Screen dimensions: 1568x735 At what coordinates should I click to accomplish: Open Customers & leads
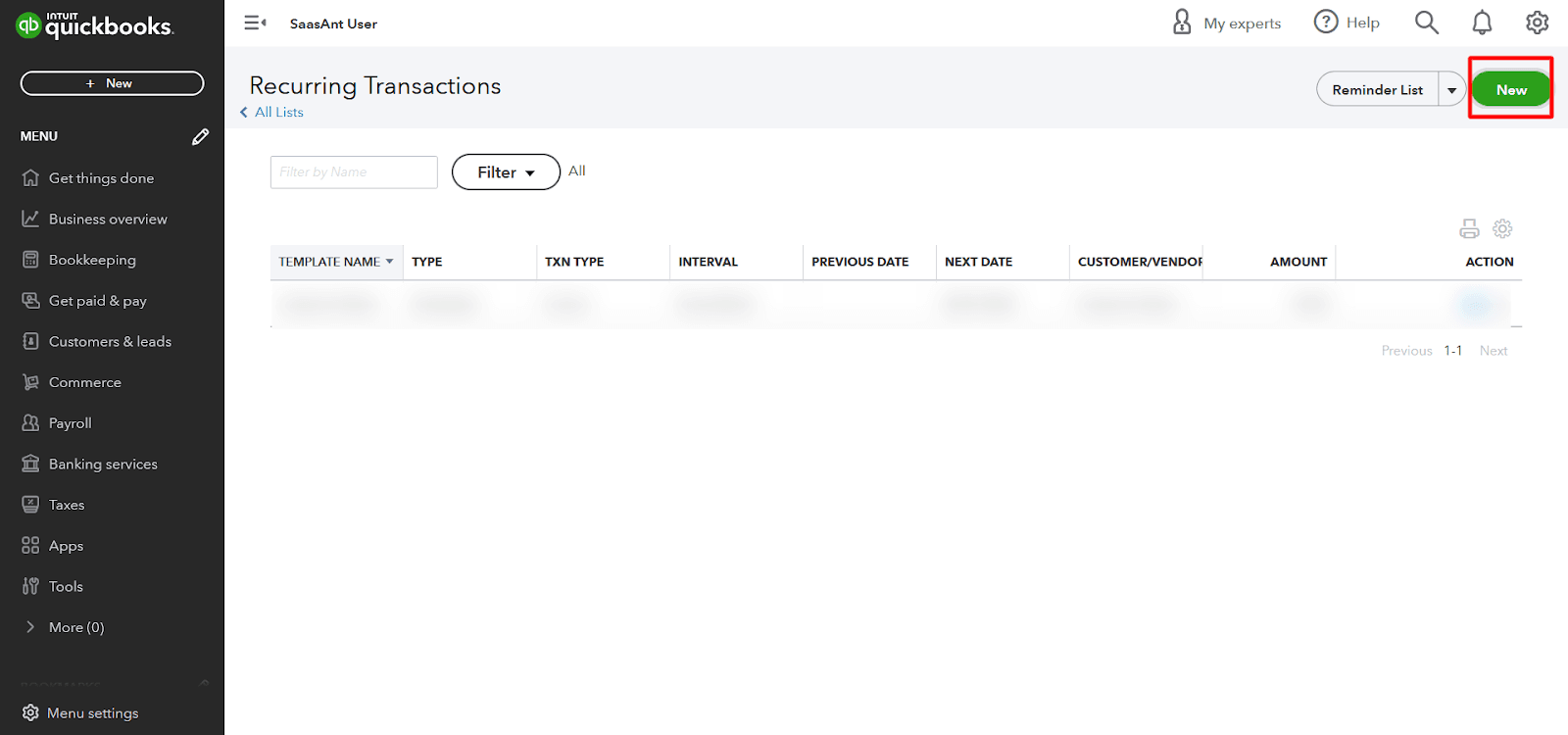click(110, 341)
